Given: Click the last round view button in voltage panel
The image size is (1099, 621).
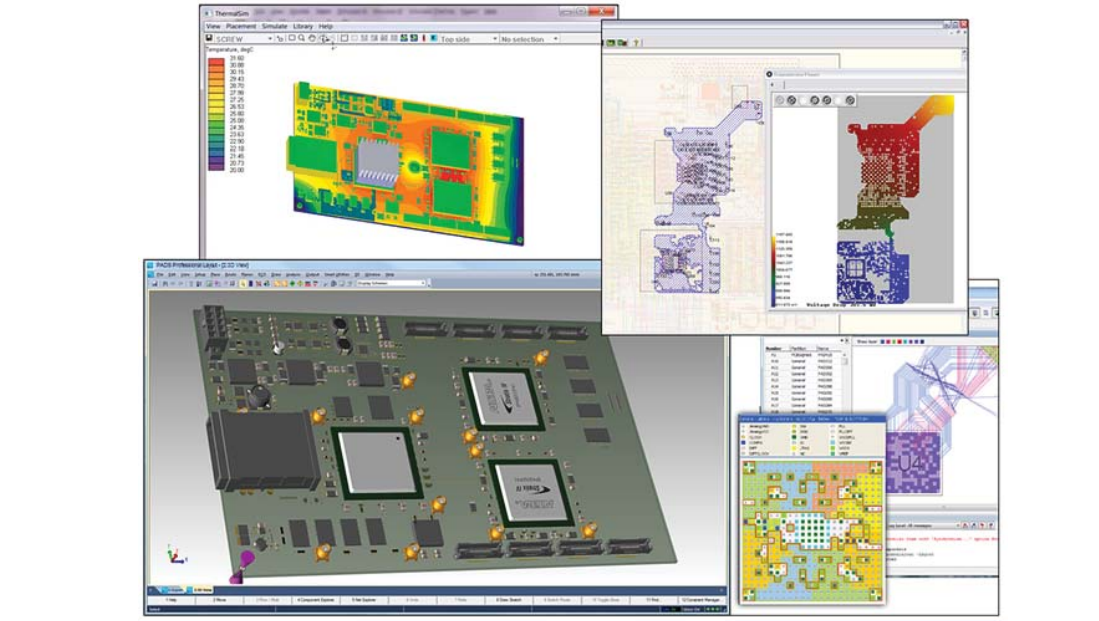Looking at the screenshot, I should click(x=849, y=100).
